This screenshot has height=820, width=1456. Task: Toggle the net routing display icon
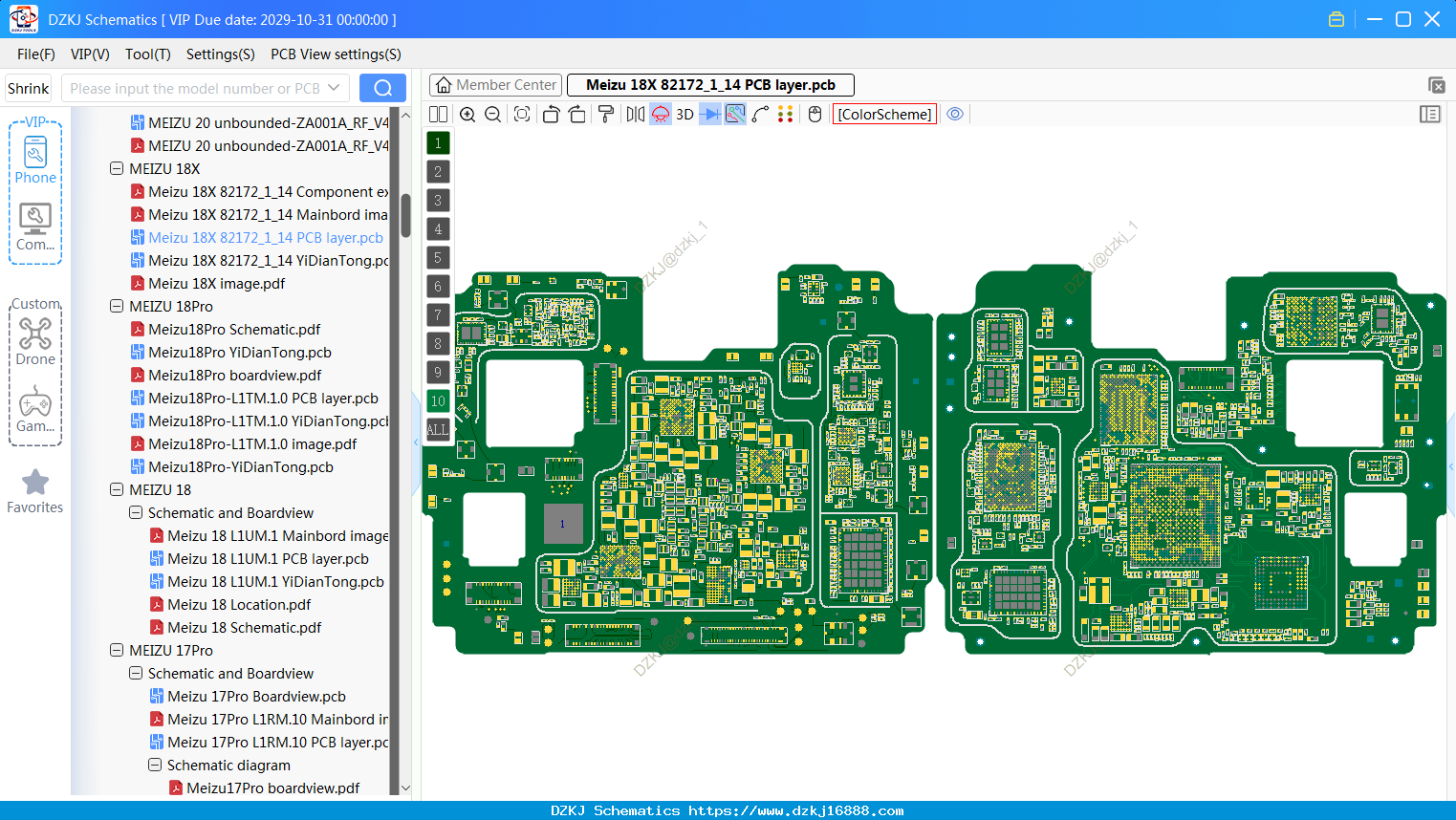coord(735,115)
